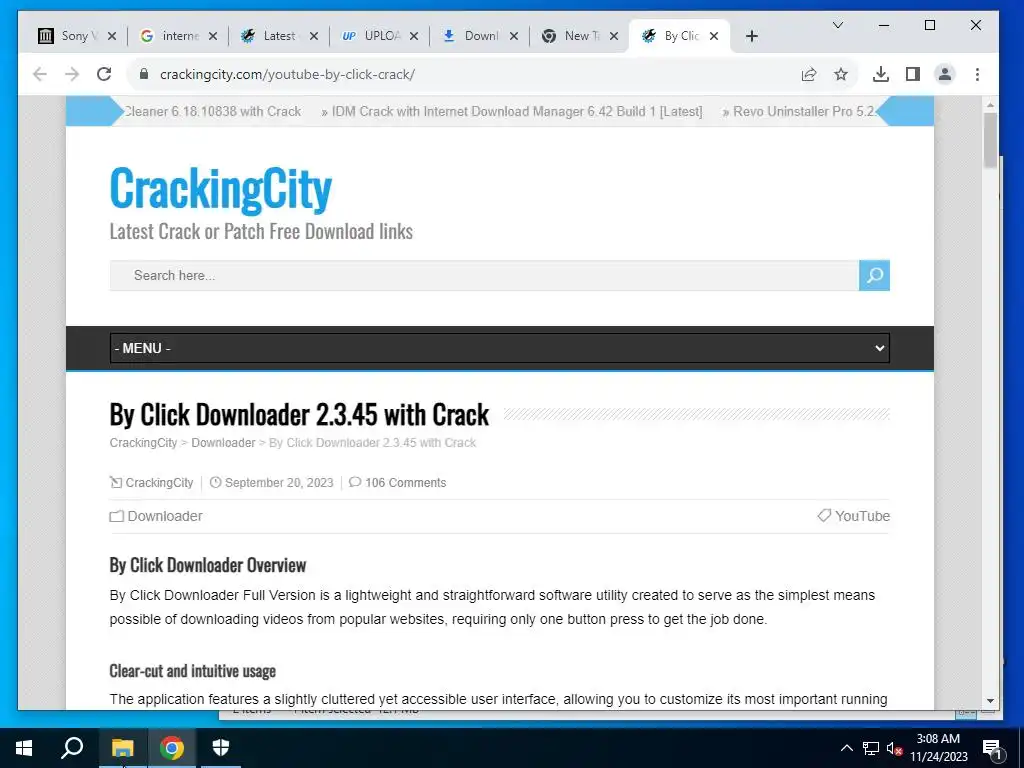Focus the 'Search here...' field
This screenshot has height=768, width=1024.
pyautogui.click(x=484, y=276)
